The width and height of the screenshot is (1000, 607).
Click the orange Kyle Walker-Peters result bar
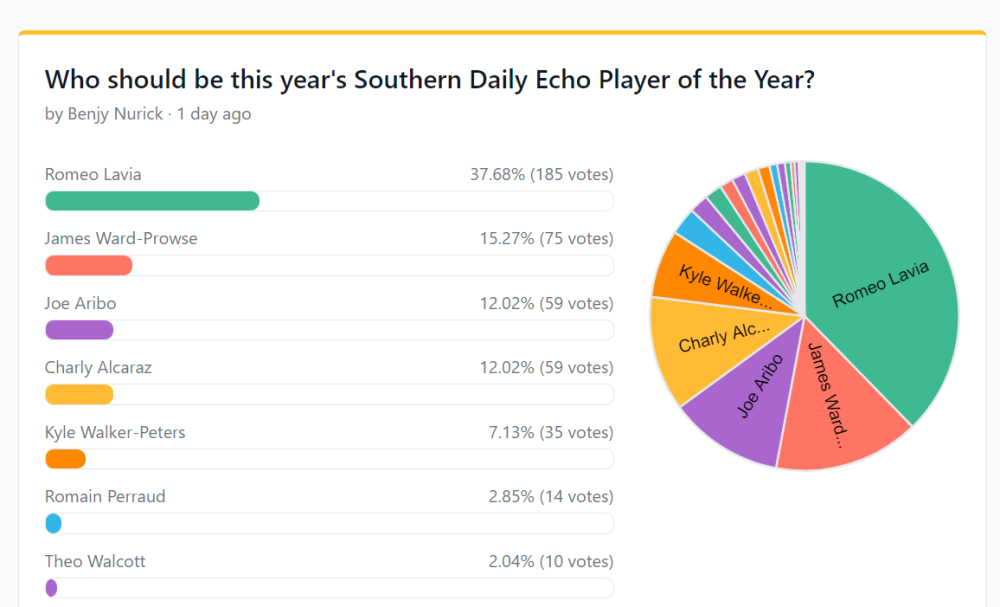click(66, 459)
